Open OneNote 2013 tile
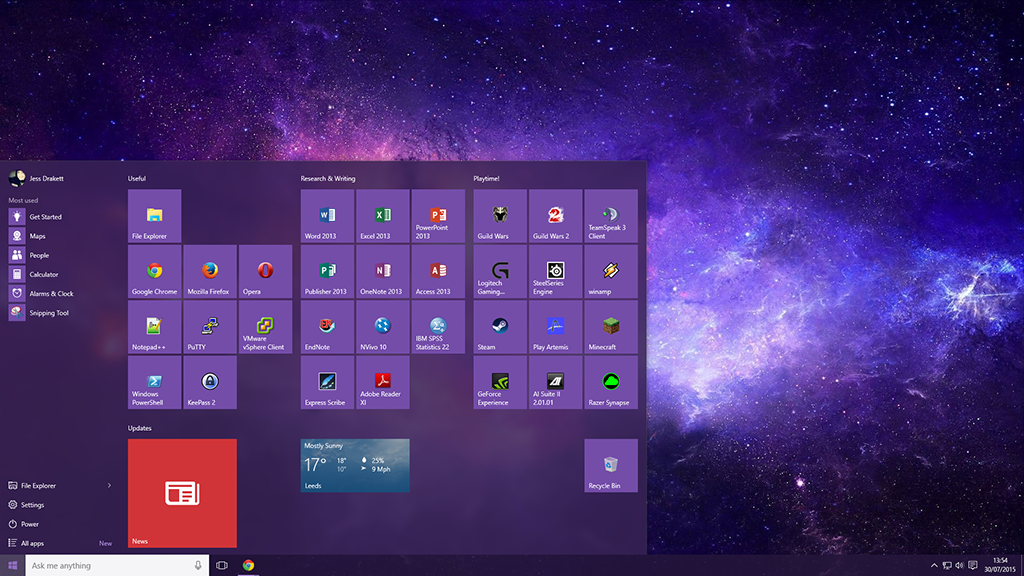Screen dimensions: 1024x576 tap(383, 272)
